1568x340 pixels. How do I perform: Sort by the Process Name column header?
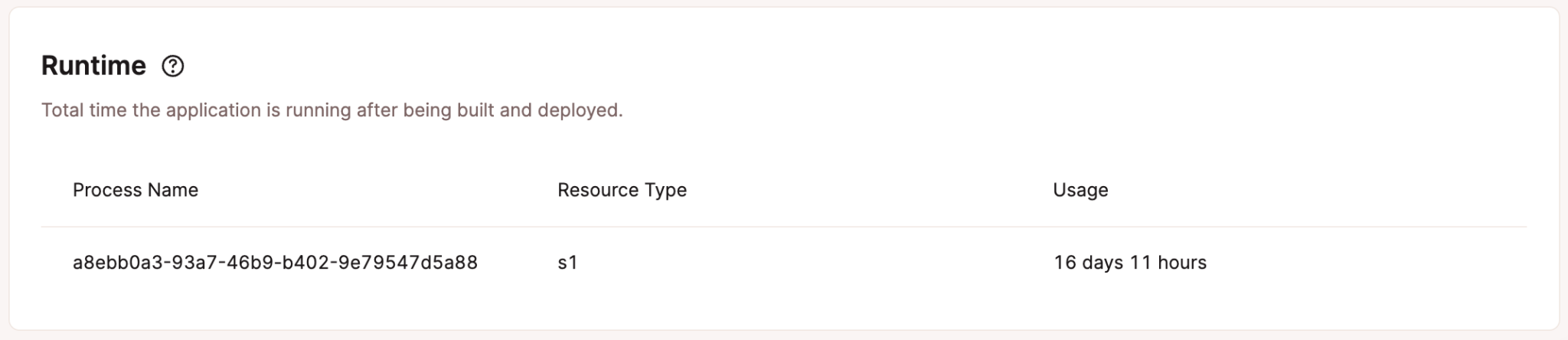136,190
